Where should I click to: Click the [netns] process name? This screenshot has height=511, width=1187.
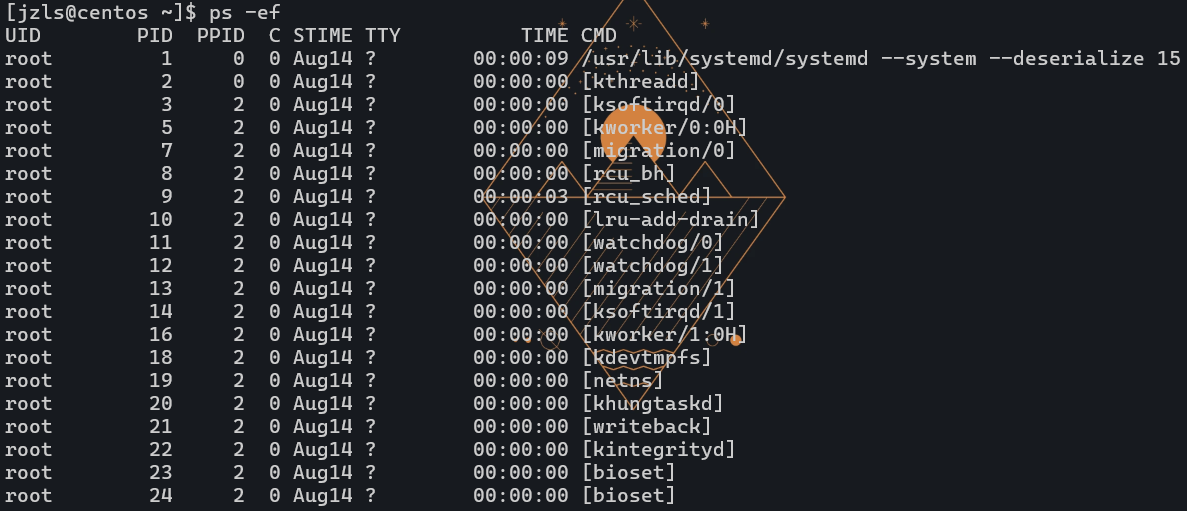[x=623, y=381]
